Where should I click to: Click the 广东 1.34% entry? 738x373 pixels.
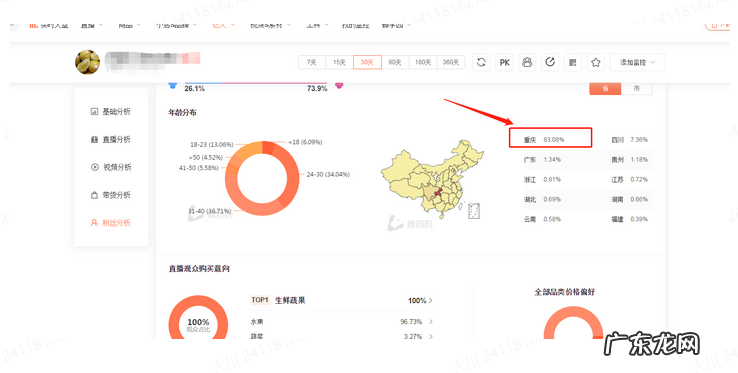point(542,160)
